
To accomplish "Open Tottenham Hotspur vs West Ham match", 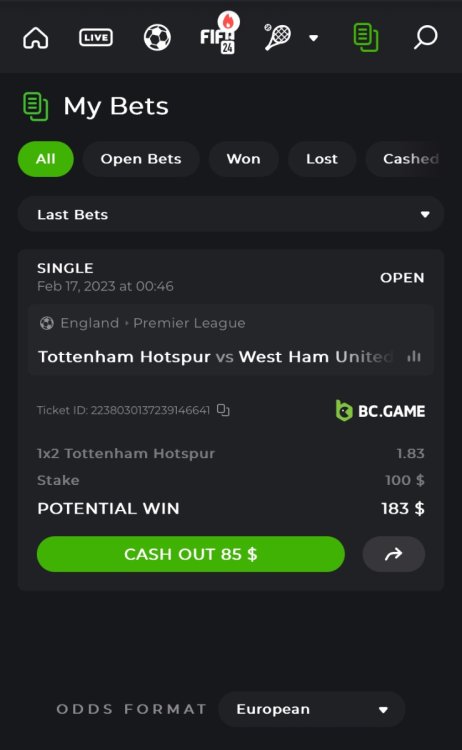I will (x=215, y=357).
